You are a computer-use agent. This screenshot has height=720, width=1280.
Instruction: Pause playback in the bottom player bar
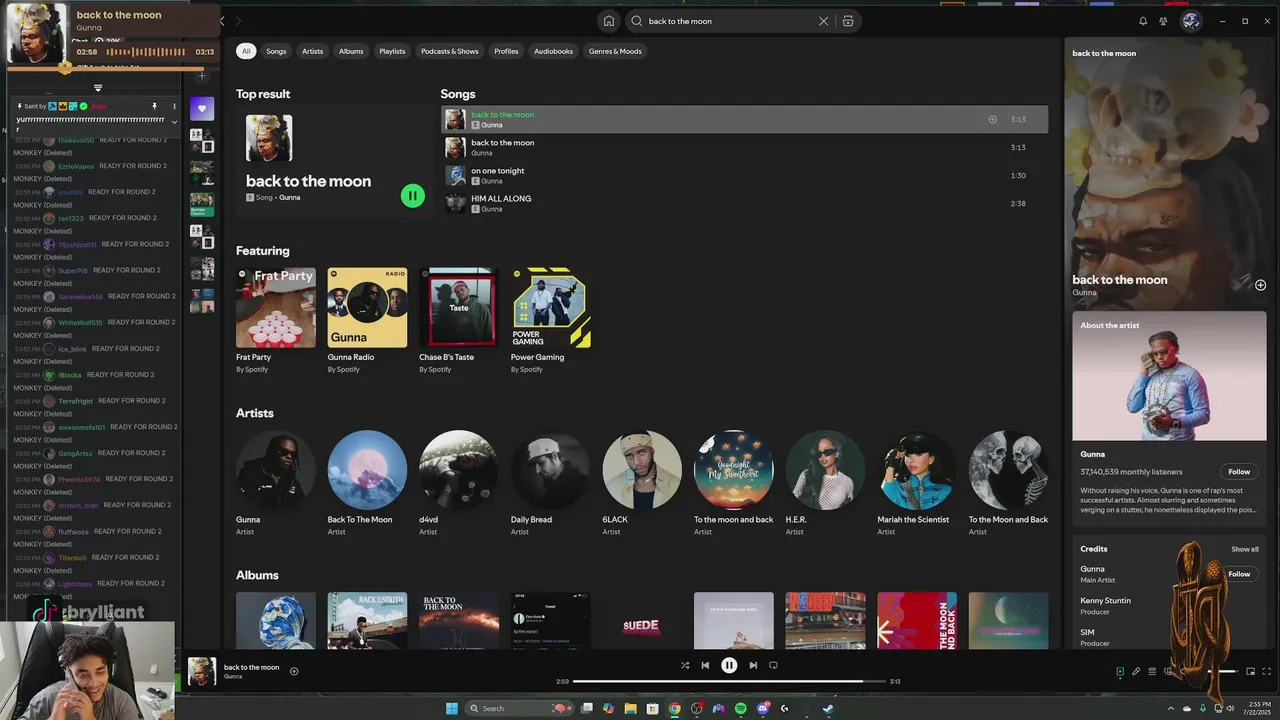729,665
